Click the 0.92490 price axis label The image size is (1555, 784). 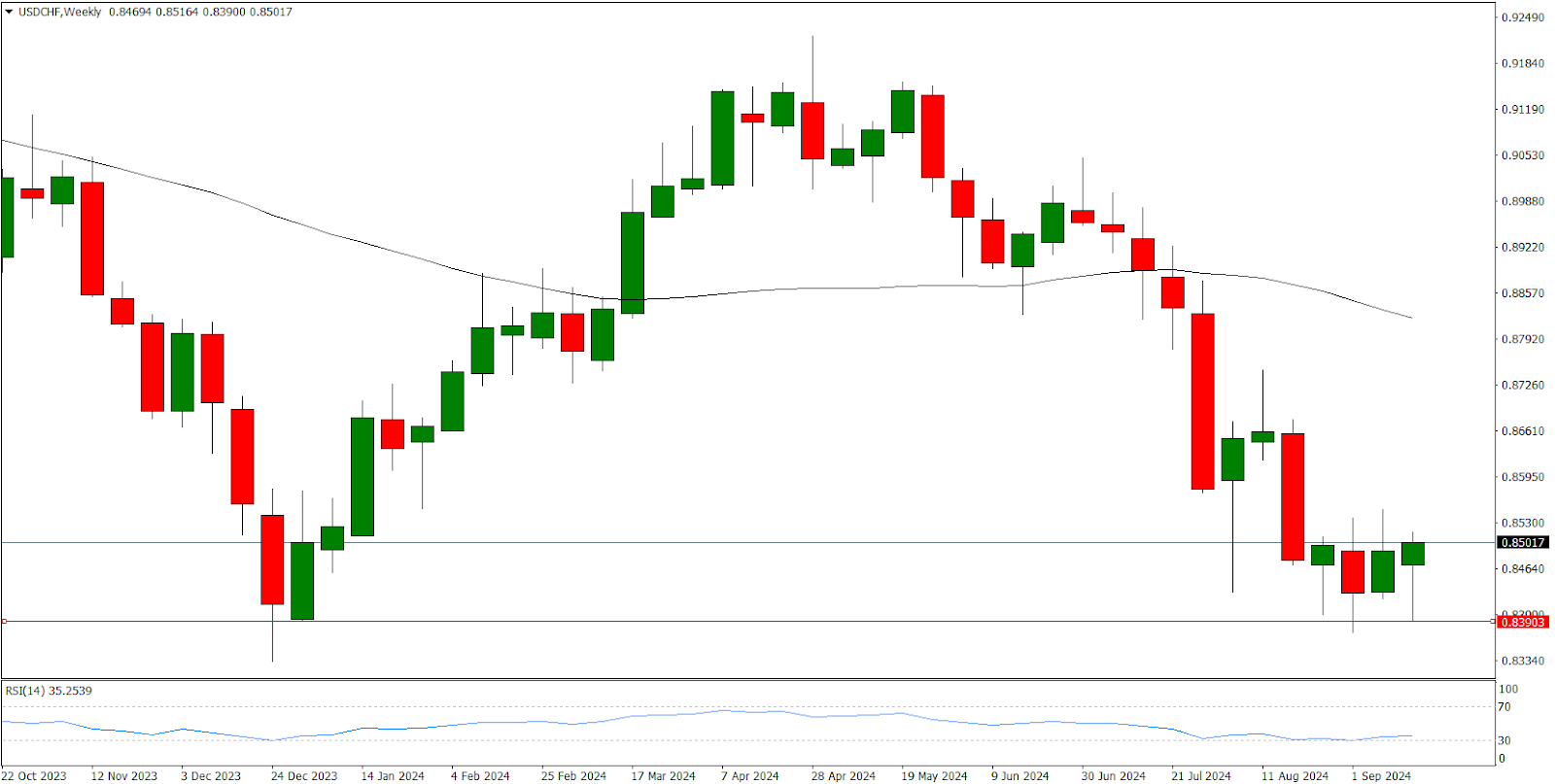click(x=1522, y=17)
